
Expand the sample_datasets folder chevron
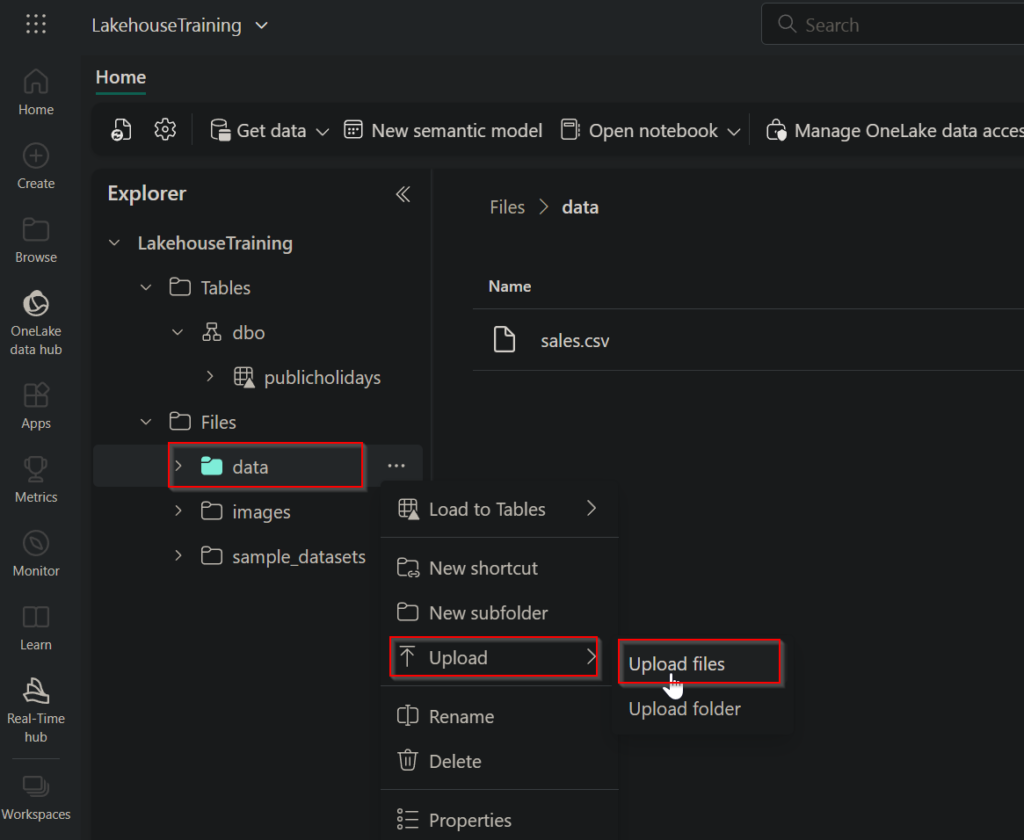coord(178,556)
